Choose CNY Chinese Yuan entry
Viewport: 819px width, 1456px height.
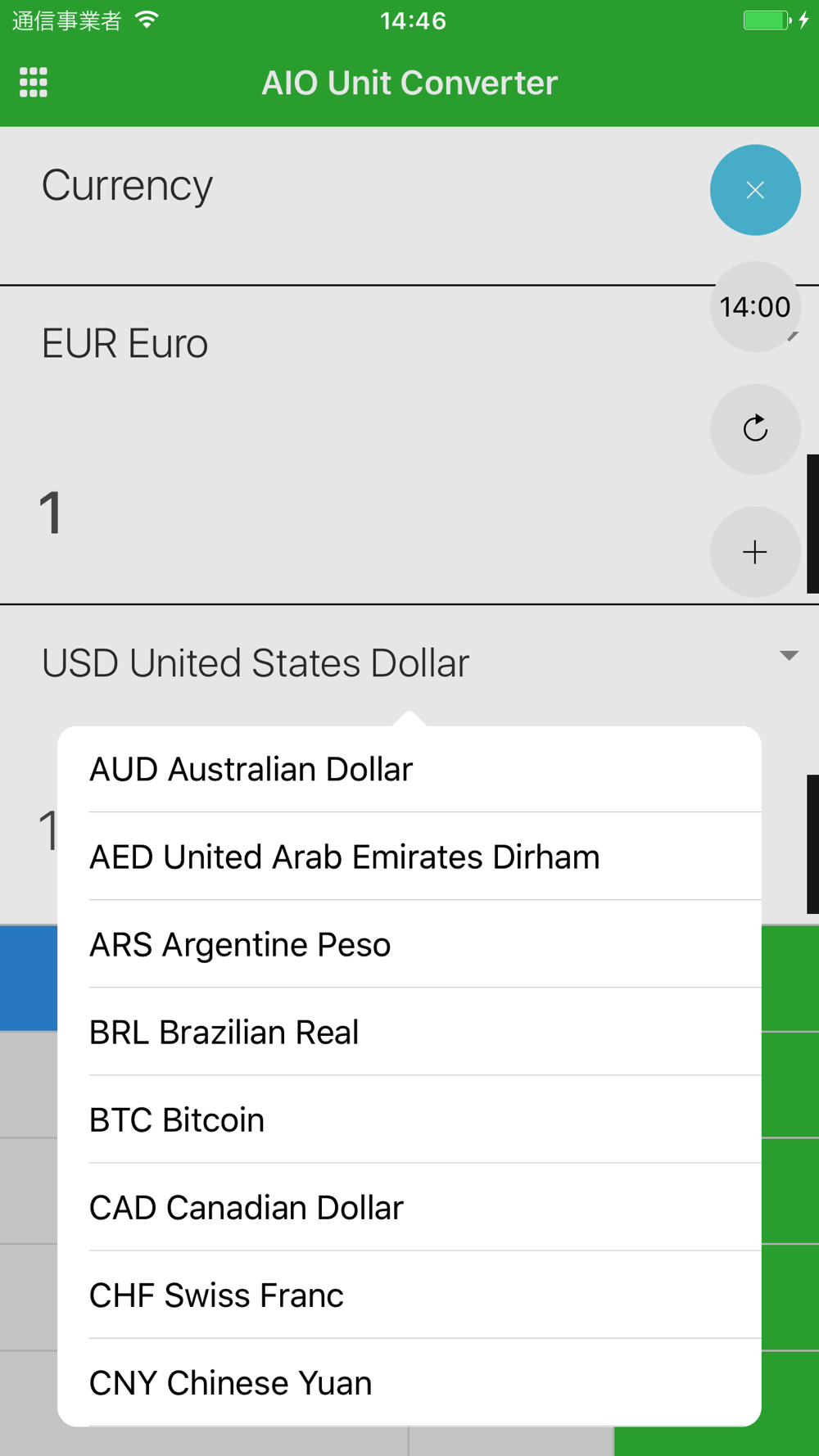coord(409,1382)
